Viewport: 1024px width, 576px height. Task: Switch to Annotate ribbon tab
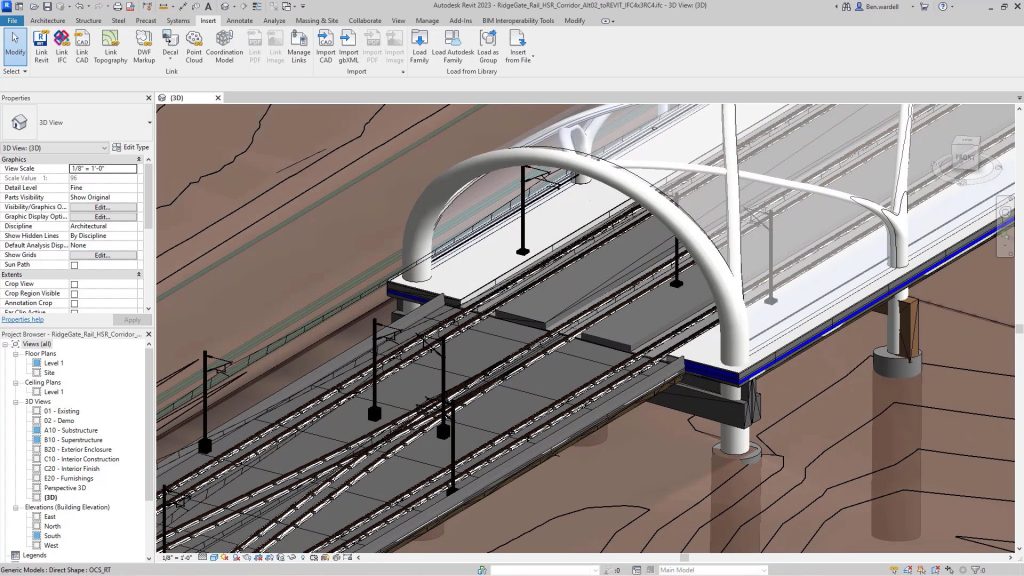pyautogui.click(x=239, y=21)
